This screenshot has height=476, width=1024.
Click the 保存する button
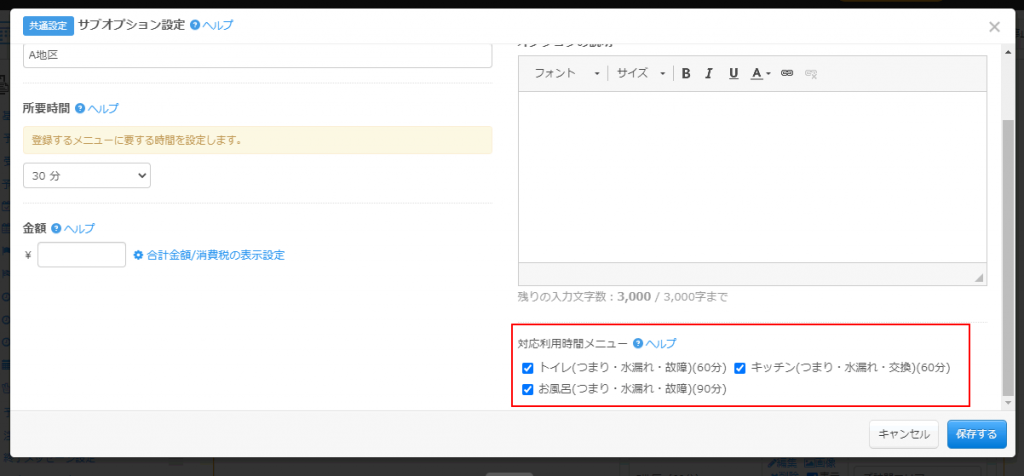(976, 434)
